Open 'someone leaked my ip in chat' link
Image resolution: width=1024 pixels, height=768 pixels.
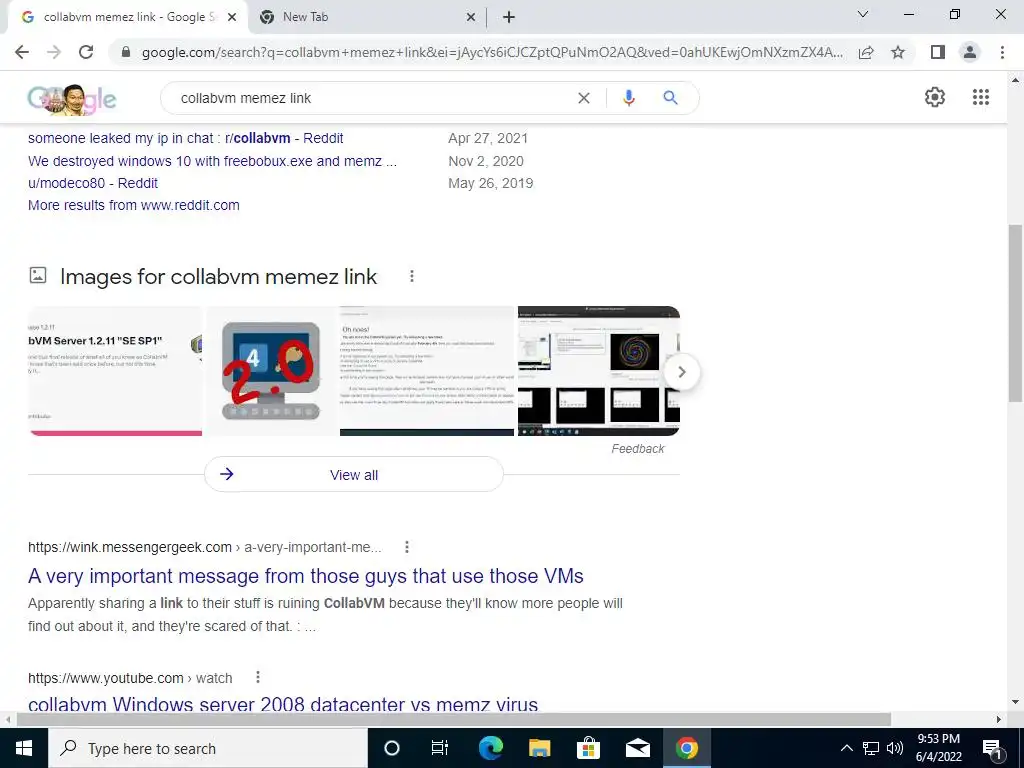(185, 138)
